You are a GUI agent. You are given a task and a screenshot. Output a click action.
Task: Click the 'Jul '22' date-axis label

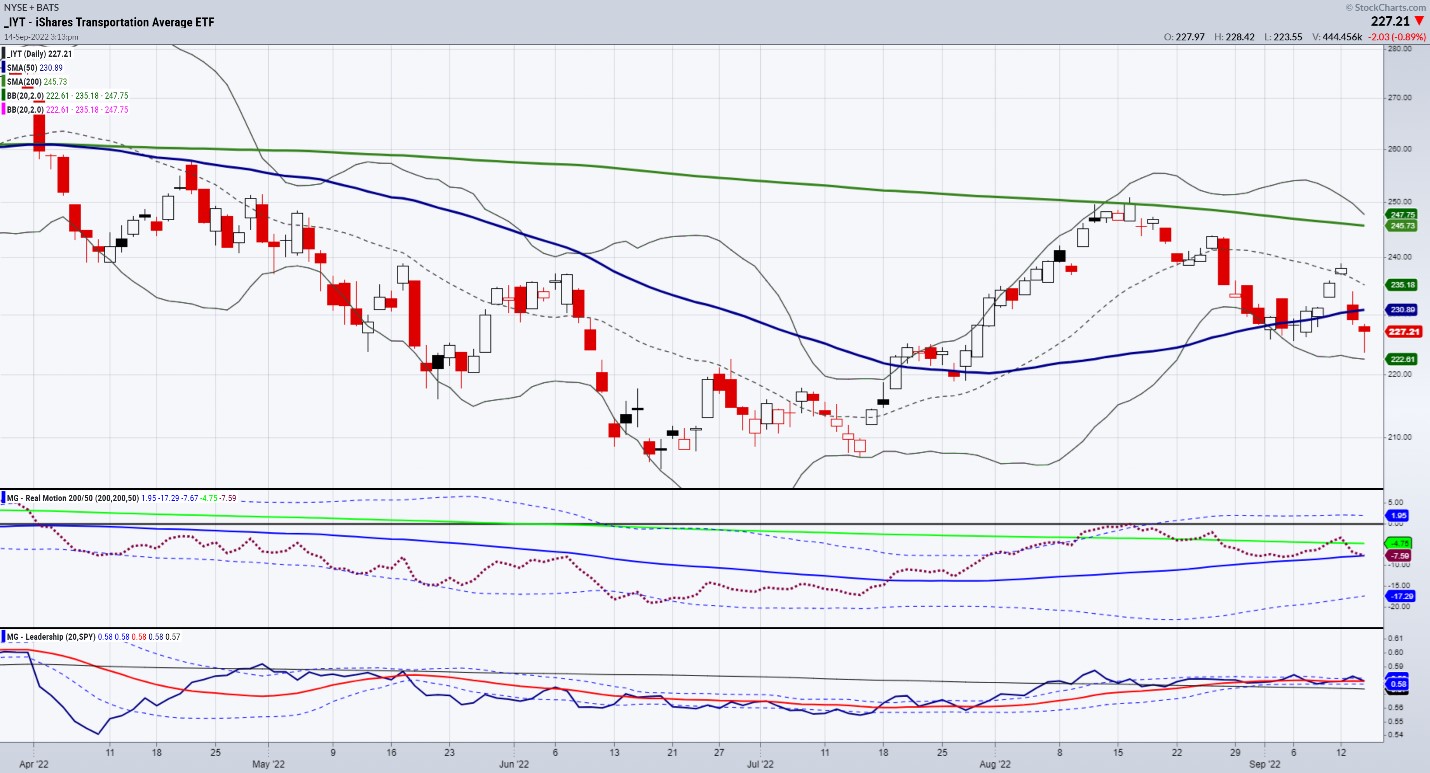[760, 762]
